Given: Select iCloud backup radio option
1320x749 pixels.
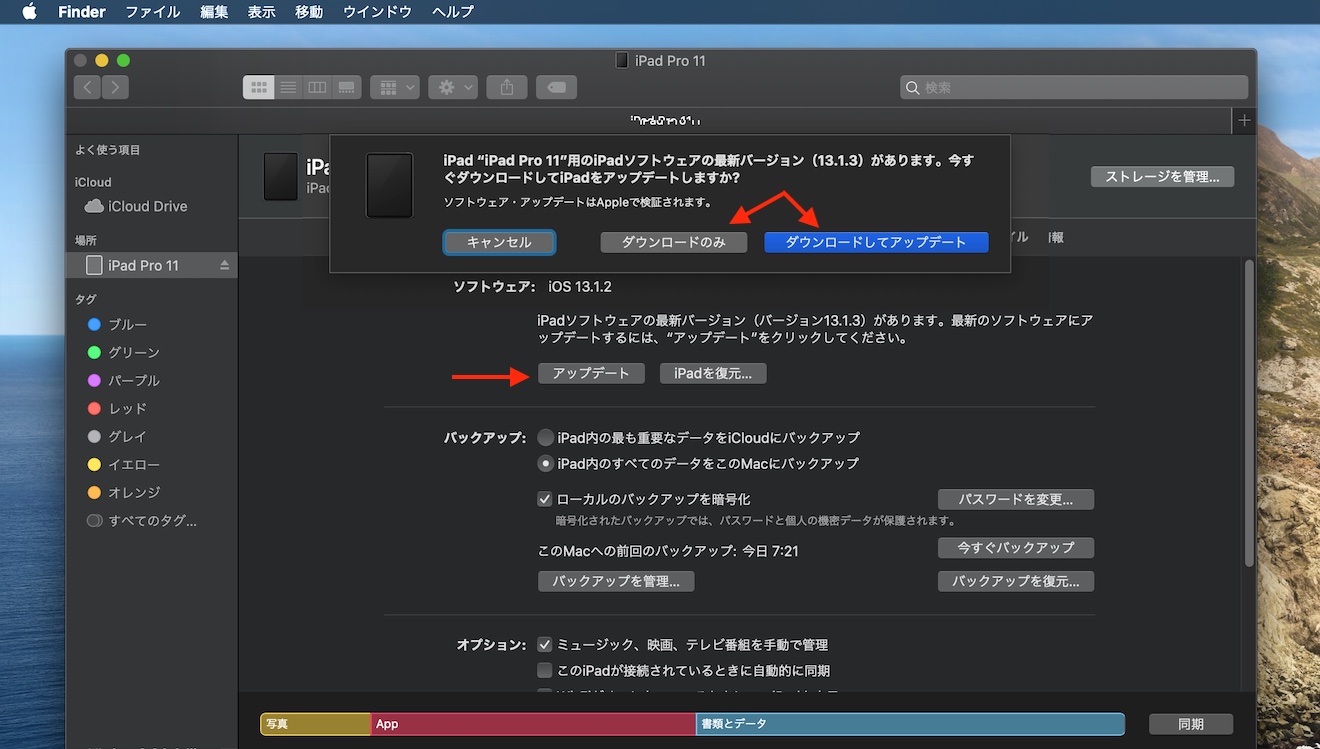Looking at the screenshot, I should click(546, 437).
